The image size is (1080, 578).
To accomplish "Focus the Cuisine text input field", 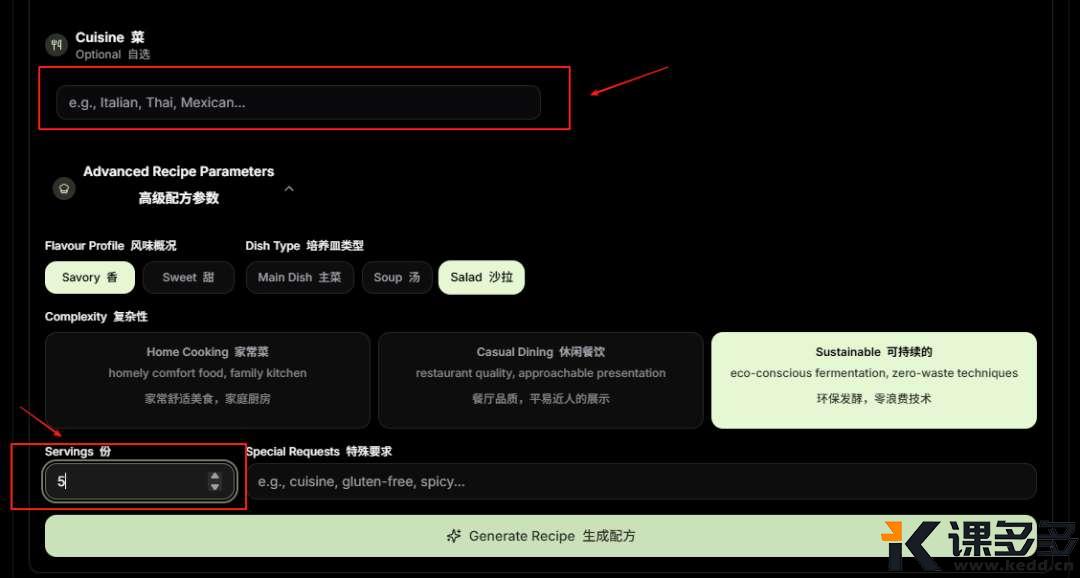I will coord(298,103).
